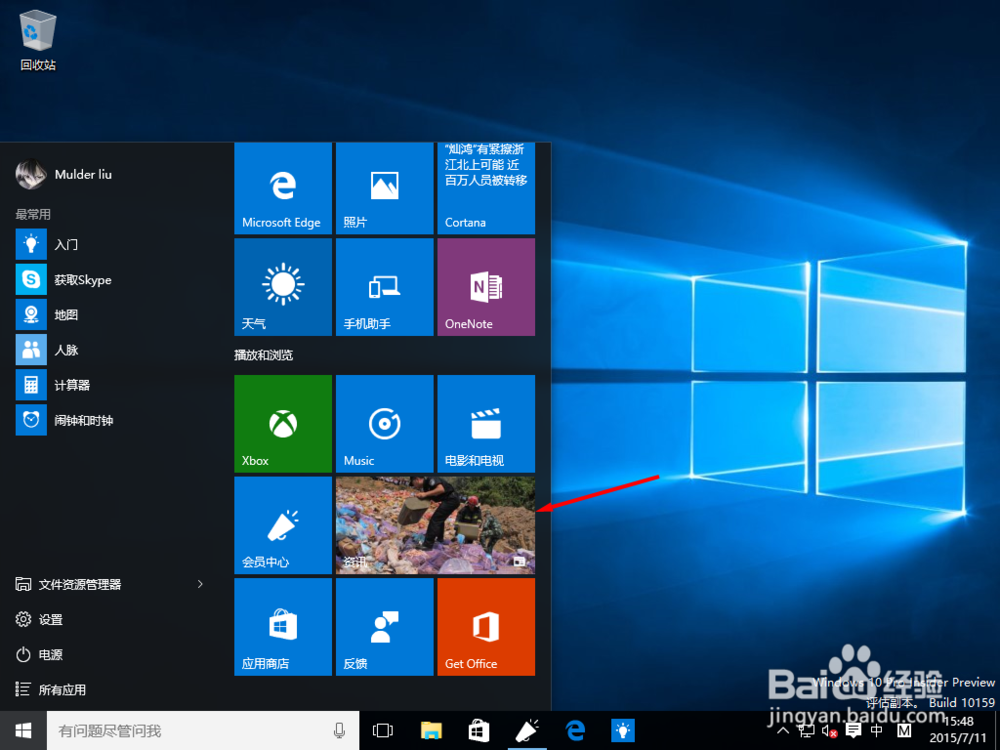Switch the 中 input language indicator
Image resolution: width=1000 pixels, height=750 pixels.
877,731
